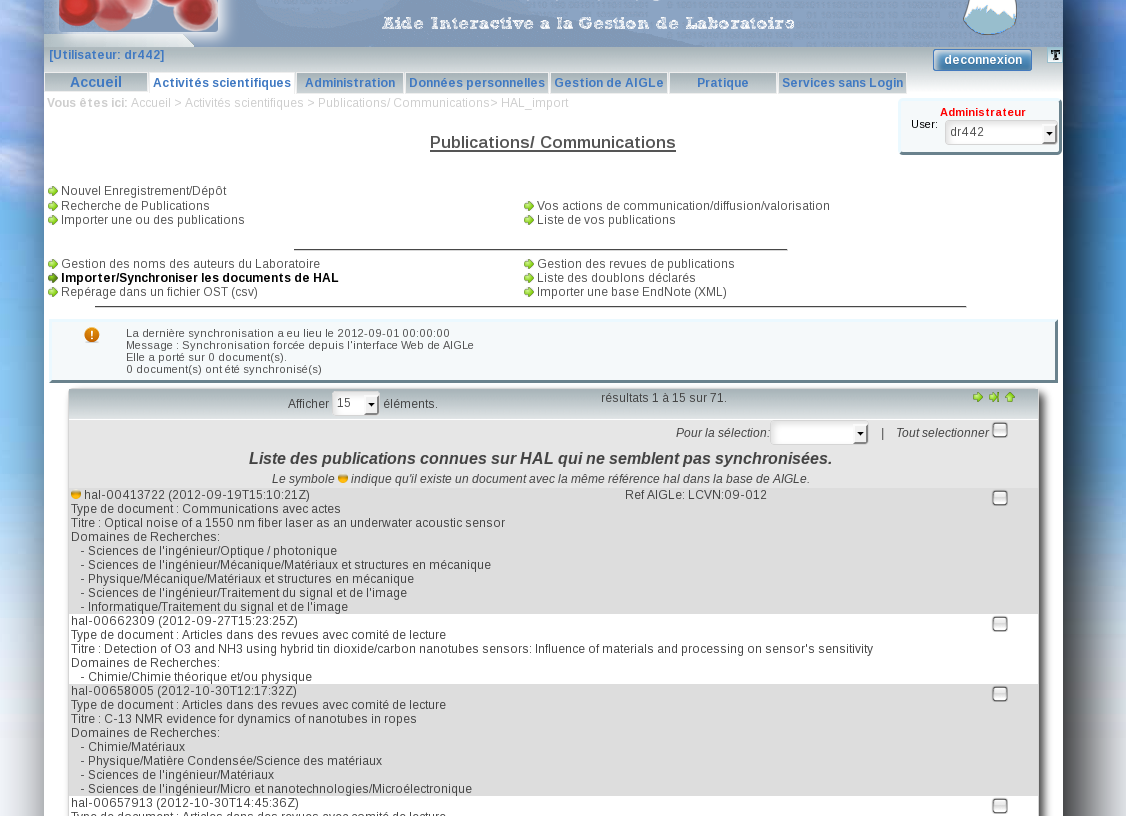Click Importer une base EndNote (XML) link
1126x816 pixels.
click(x=631, y=292)
